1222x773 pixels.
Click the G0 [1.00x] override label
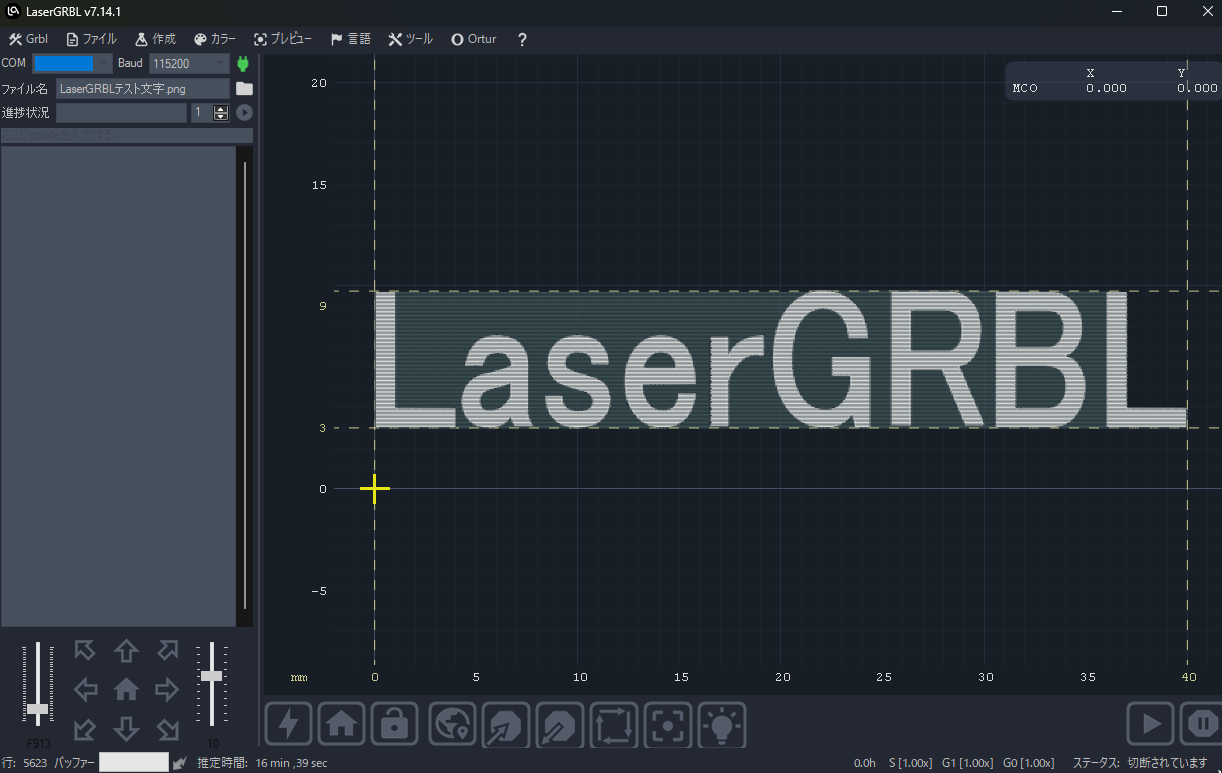1028,763
